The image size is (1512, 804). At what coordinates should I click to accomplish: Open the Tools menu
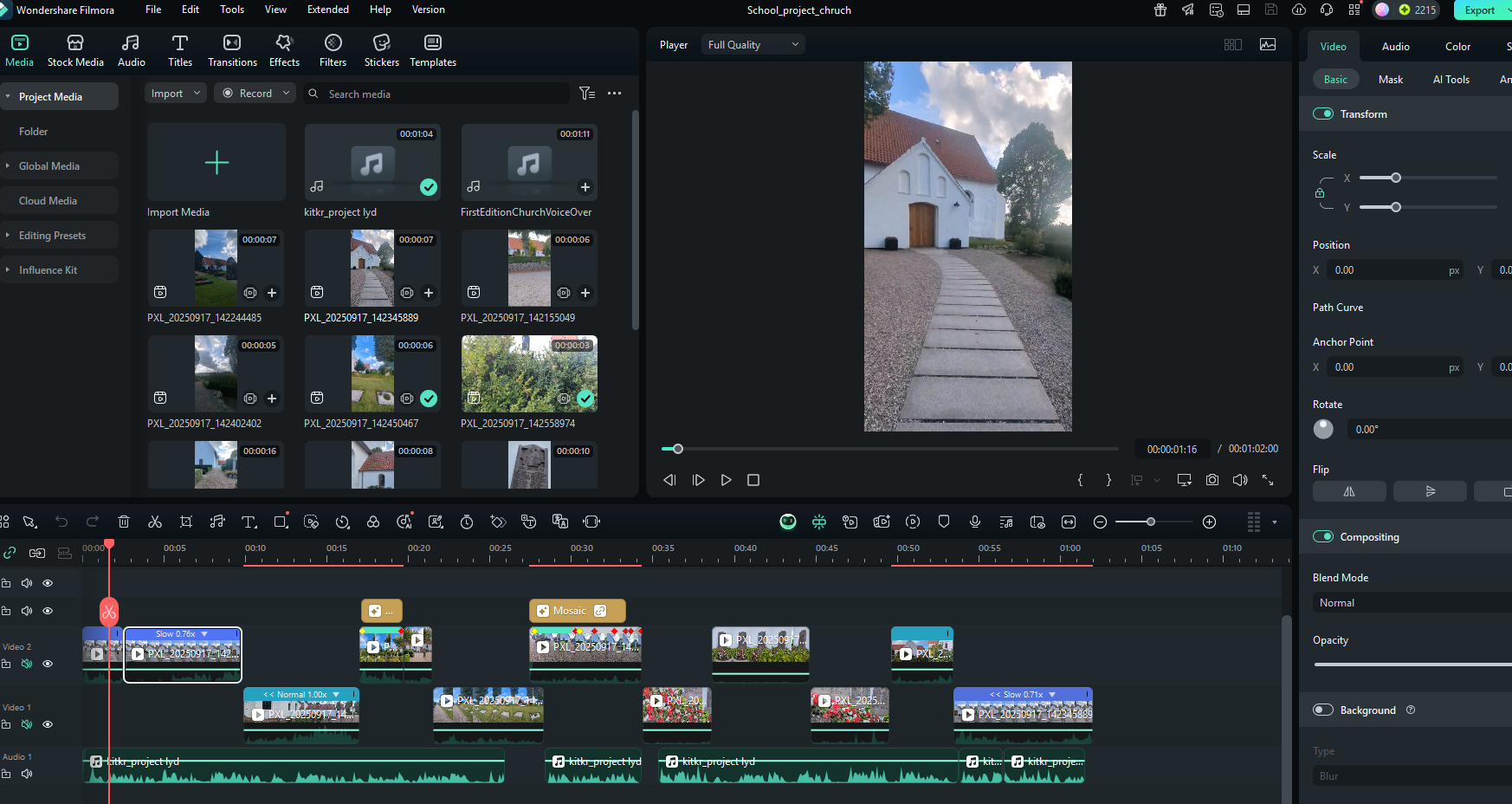point(231,10)
